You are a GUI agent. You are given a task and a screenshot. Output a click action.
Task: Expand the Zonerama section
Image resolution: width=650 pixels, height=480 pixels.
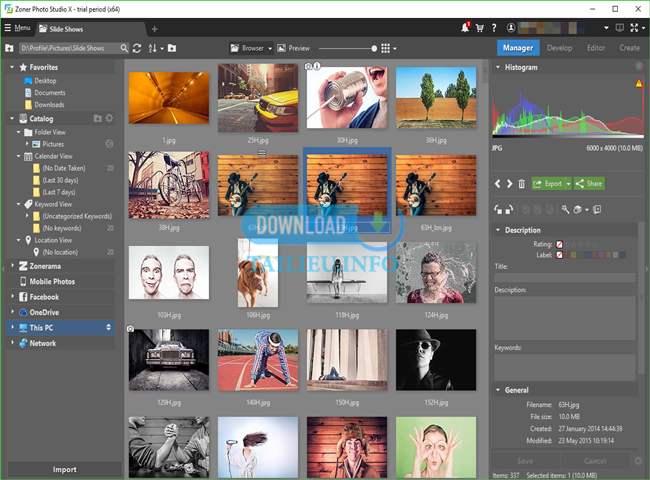tap(12, 266)
